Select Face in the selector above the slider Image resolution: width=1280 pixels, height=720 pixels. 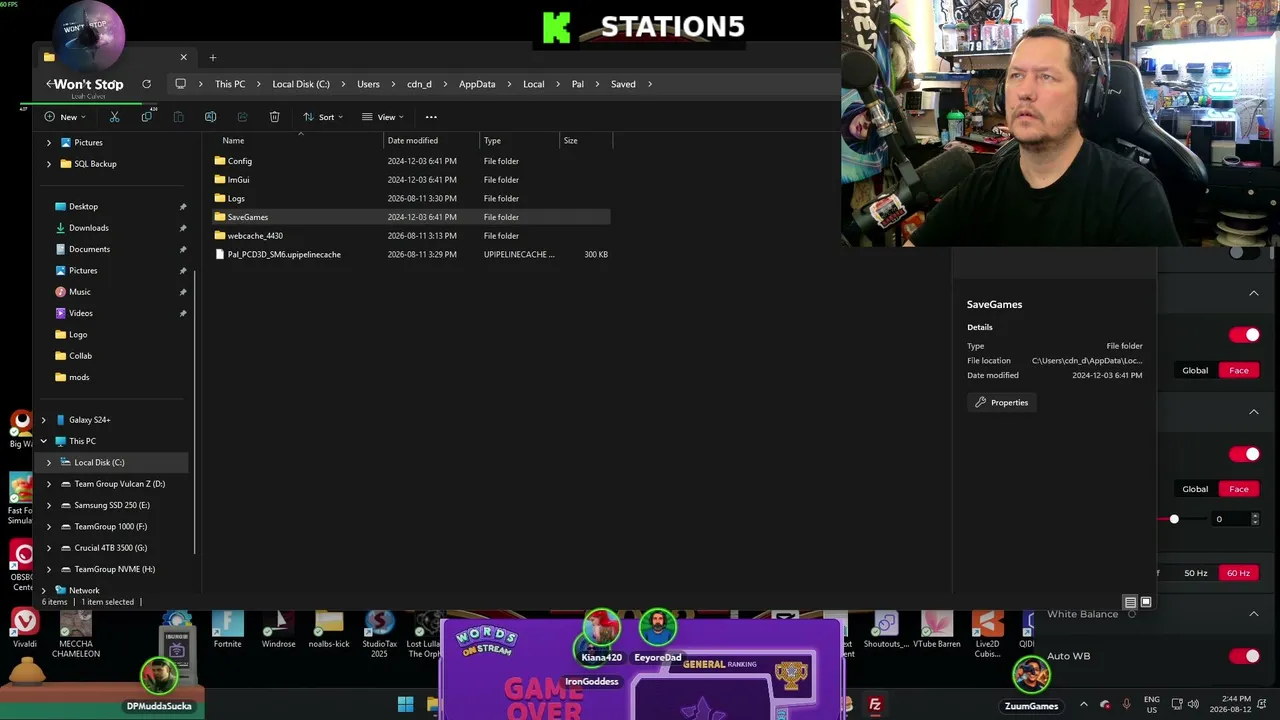point(1239,489)
